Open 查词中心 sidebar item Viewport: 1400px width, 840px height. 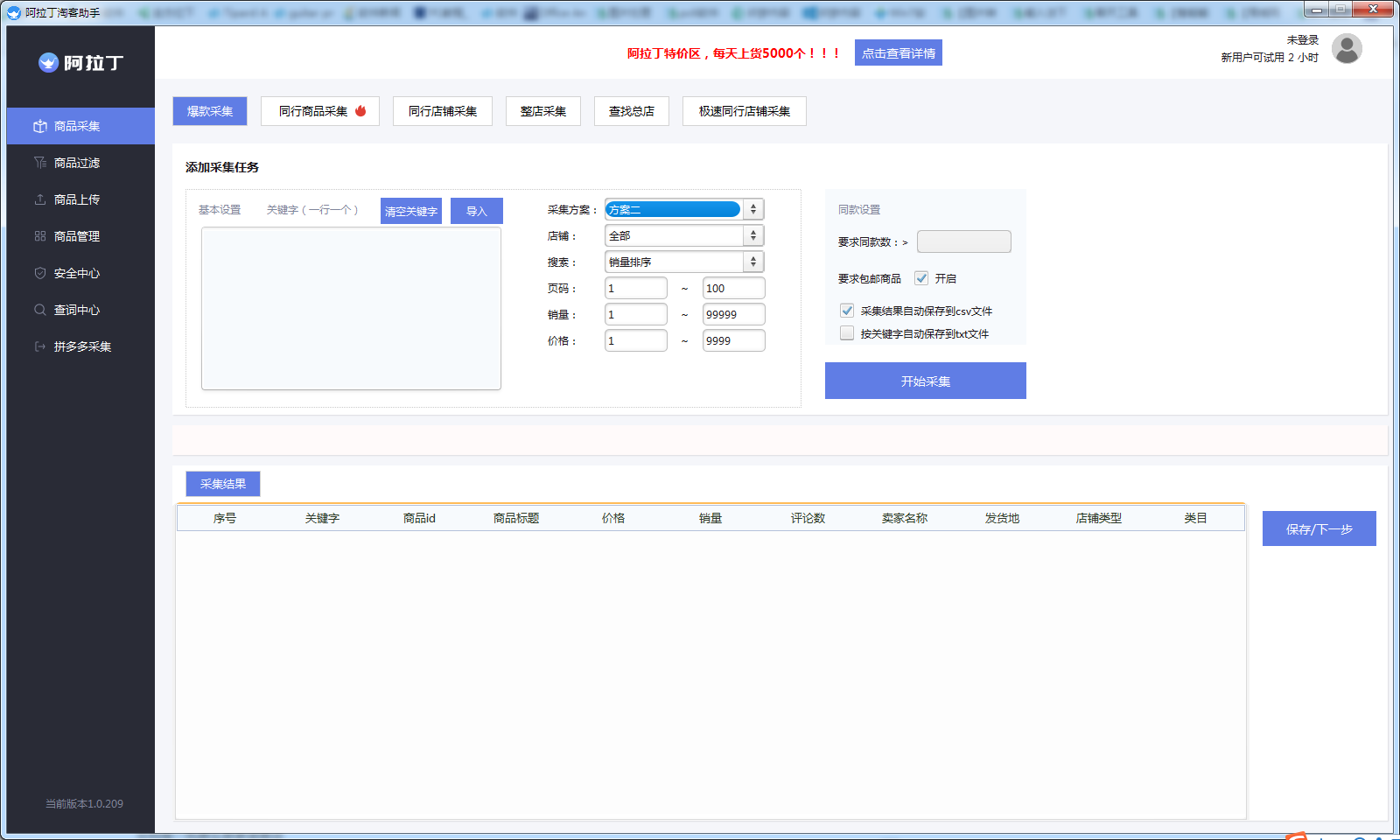pyautogui.click(x=80, y=310)
